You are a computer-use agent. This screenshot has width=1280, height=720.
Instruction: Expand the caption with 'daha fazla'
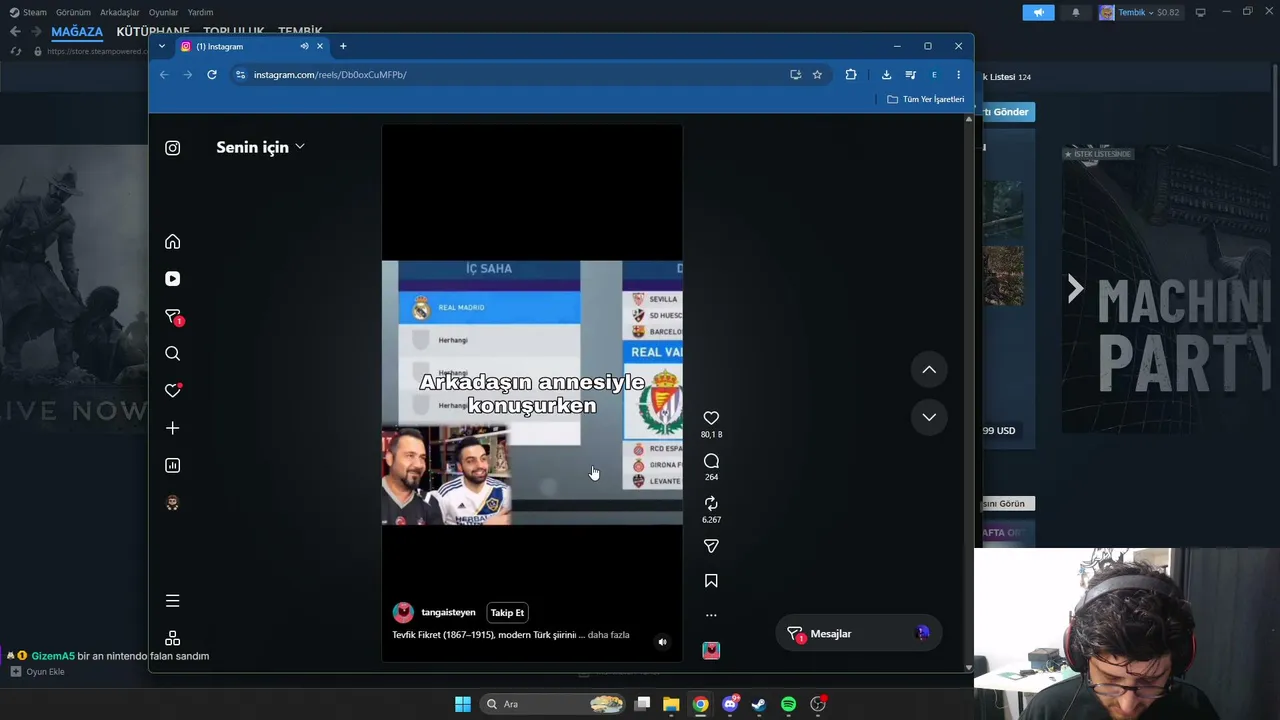[608, 635]
